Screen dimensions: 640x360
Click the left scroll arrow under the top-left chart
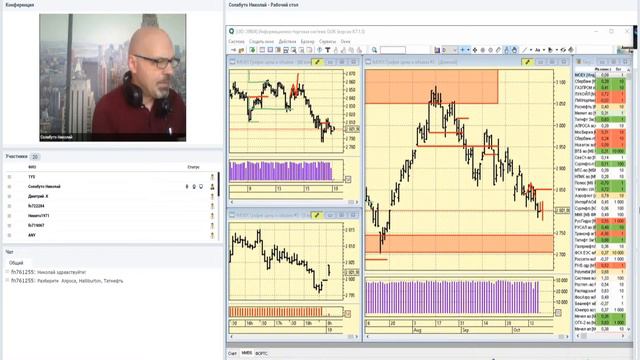(232, 202)
